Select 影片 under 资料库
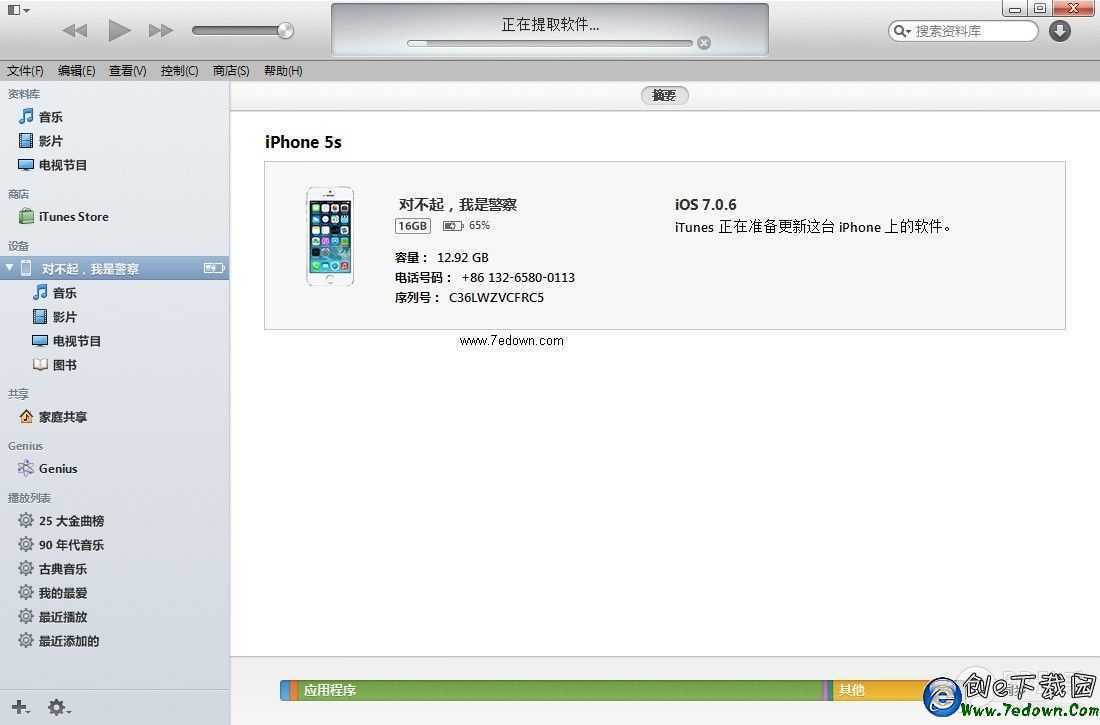1100x725 pixels. pyautogui.click(x=51, y=140)
